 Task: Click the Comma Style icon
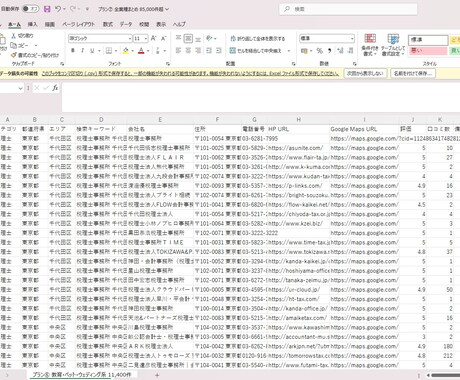coord(329,51)
